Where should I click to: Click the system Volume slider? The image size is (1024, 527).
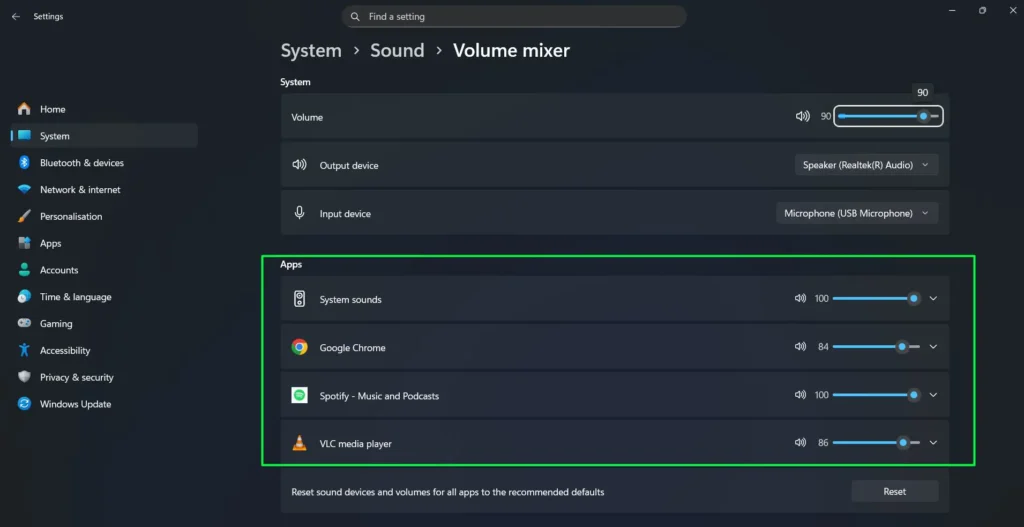888,116
